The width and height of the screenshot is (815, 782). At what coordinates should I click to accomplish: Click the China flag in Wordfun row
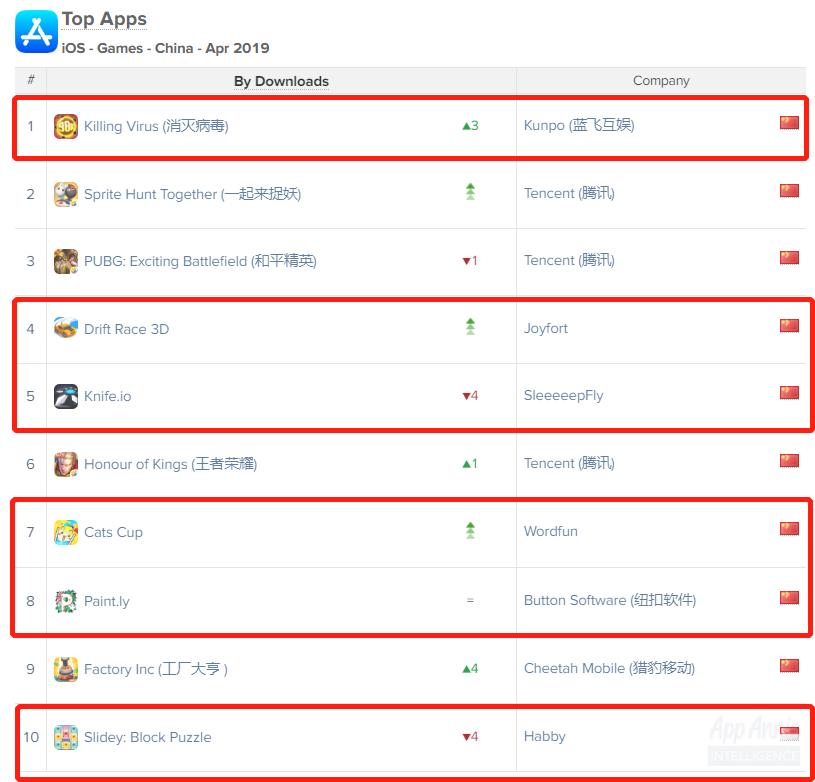789,529
